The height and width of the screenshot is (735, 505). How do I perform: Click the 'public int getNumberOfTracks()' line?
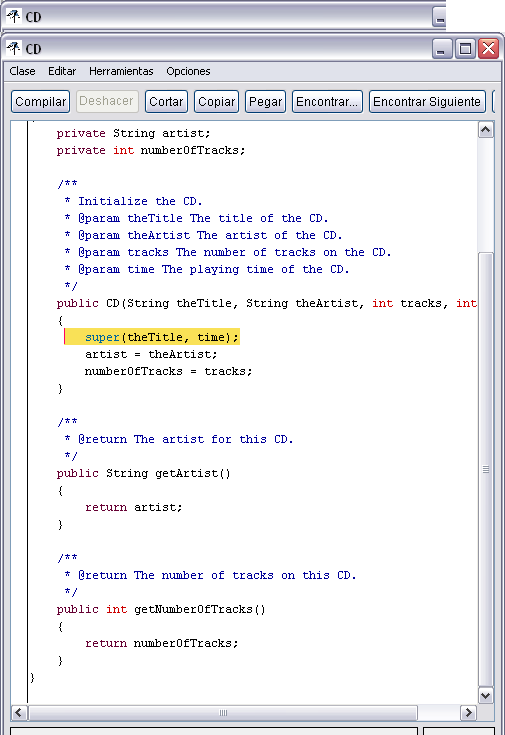(161, 609)
